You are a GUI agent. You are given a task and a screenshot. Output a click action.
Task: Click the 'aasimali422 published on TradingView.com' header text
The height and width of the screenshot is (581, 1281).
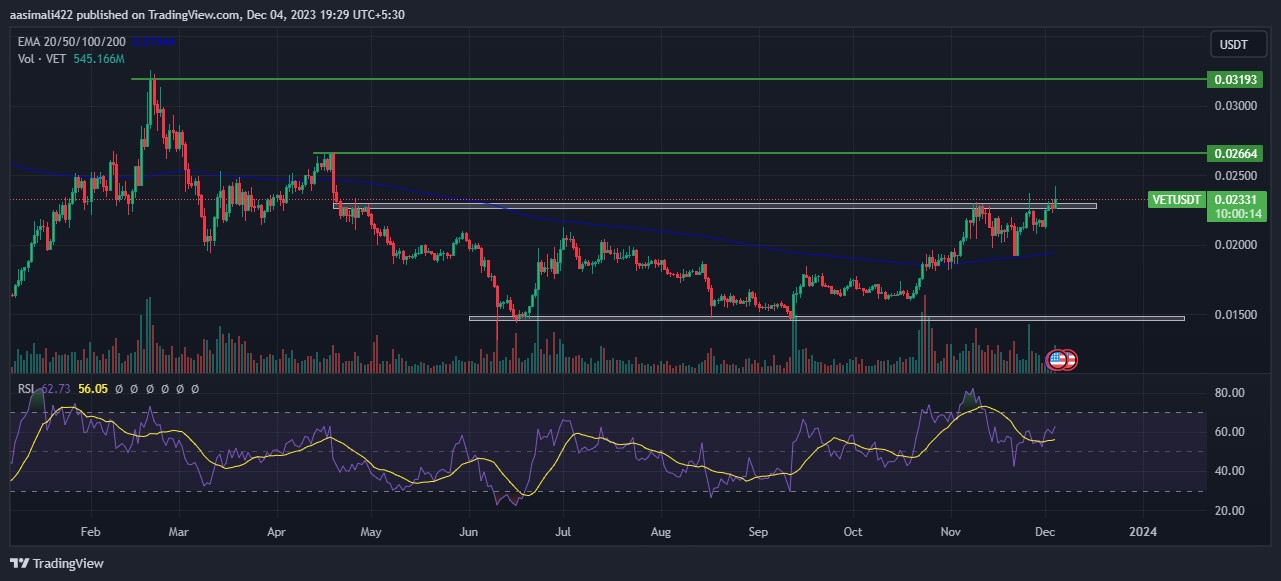(123, 13)
